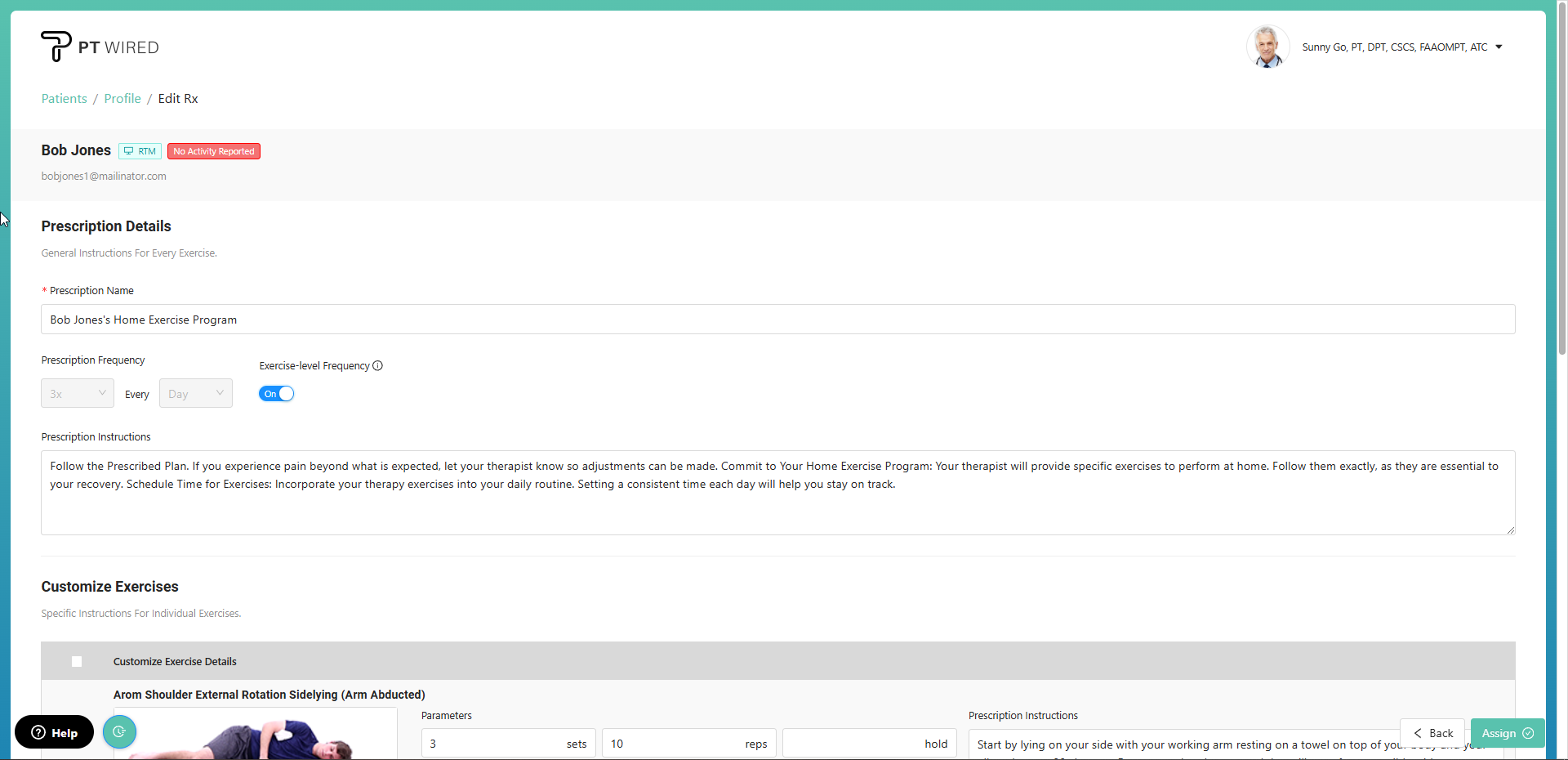Click the No Activity Reported badge
Image resolution: width=1568 pixels, height=760 pixels.
click(x=214, y=151)
